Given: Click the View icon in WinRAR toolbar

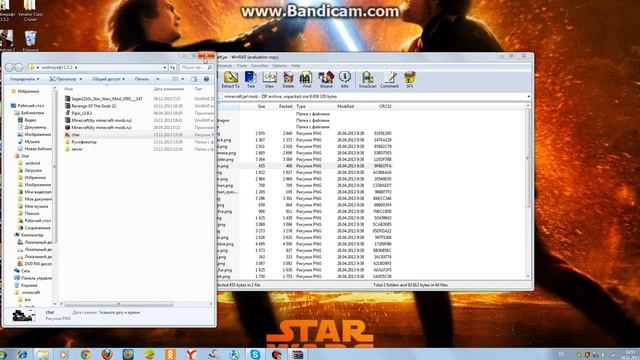Looking at the screenshot, I should pyautogui.click(x=269, y=80).
